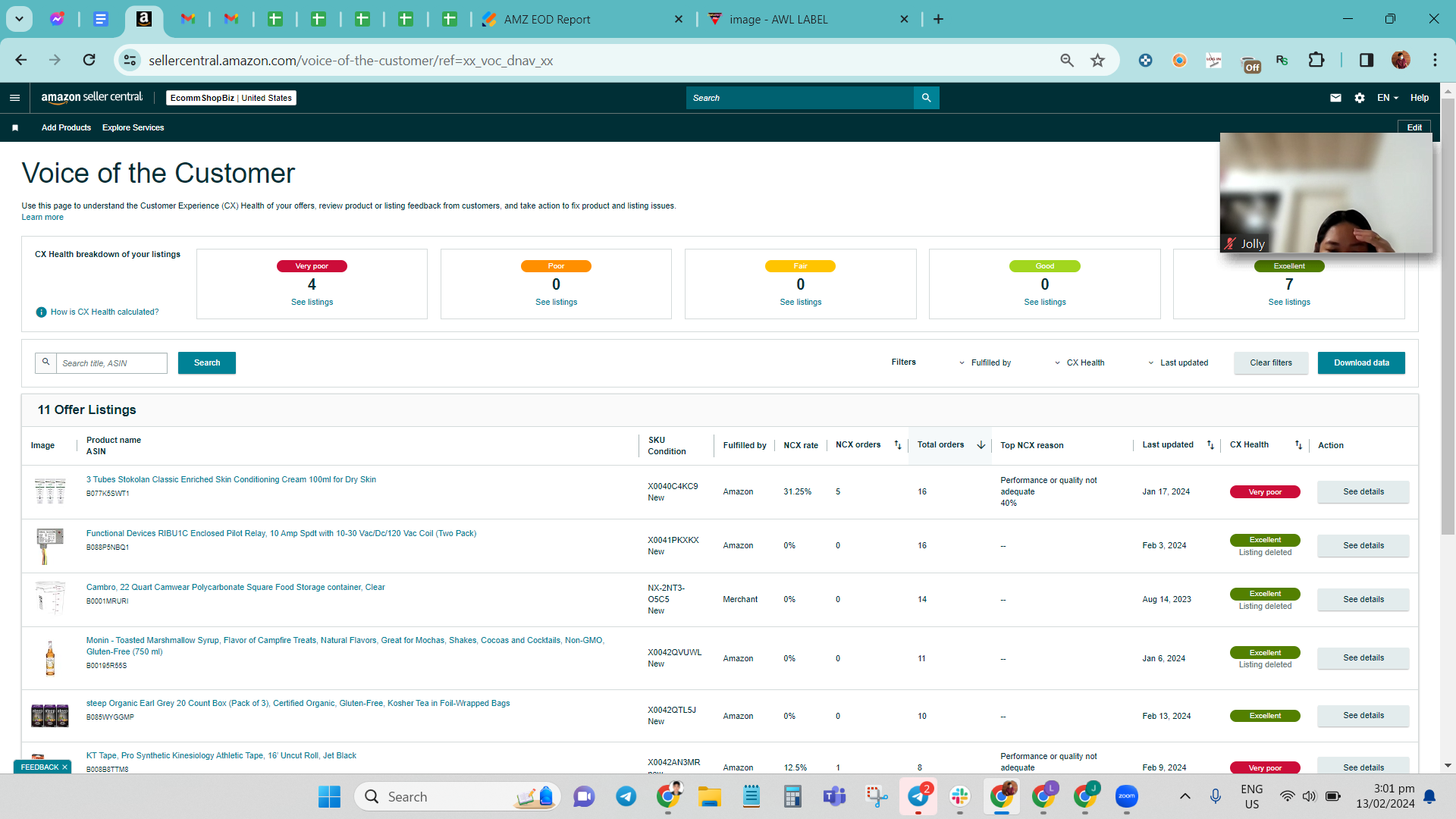Open Calculator from taskbar

click(792, 797)
